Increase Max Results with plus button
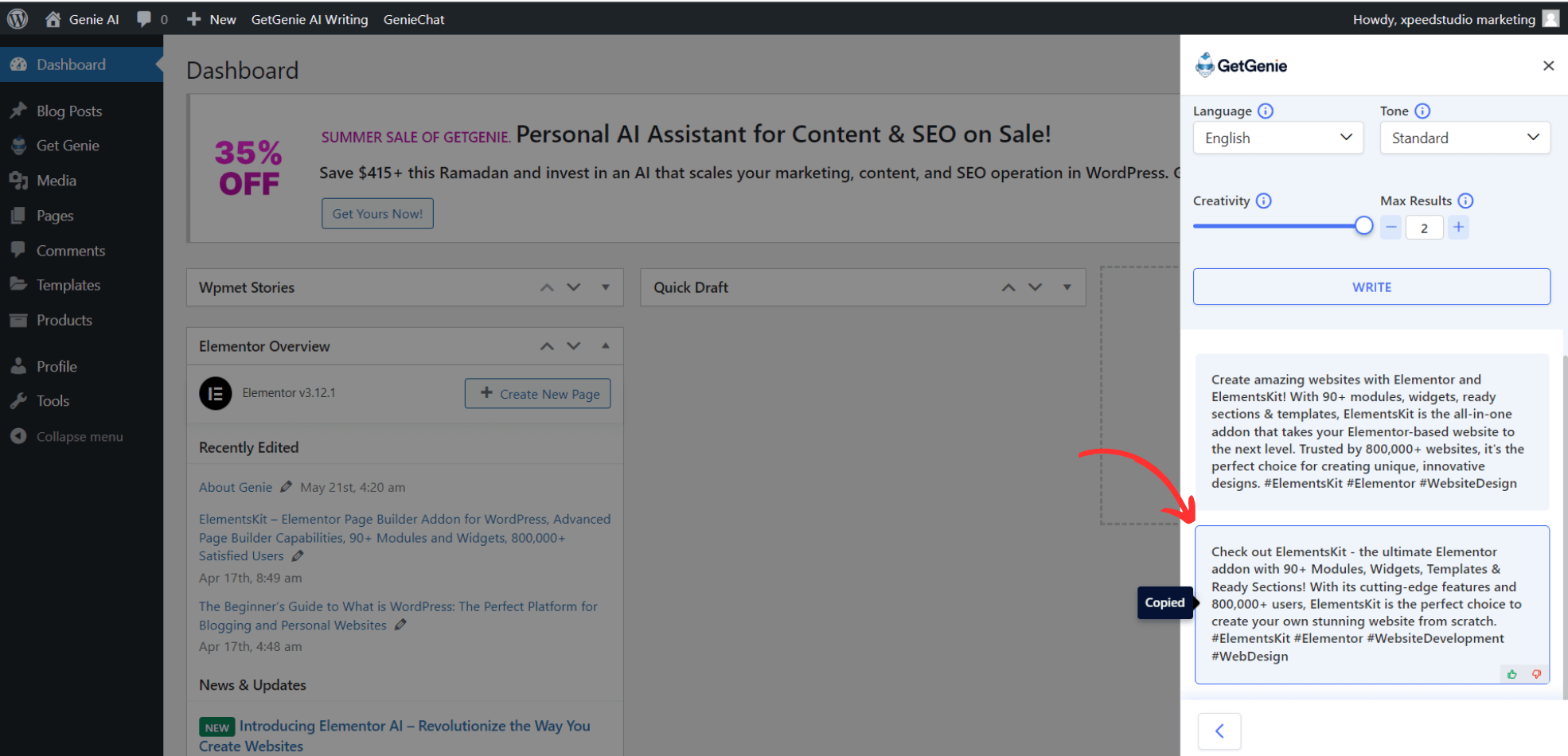Screen dimensions: 1568x756 [x=1458, y=228]
